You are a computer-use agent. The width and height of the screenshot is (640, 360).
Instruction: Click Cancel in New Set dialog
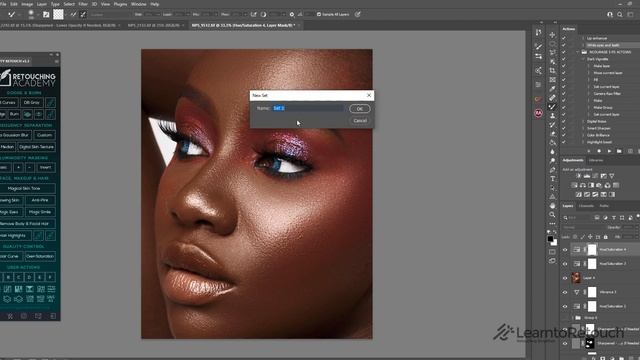[360, 120]
